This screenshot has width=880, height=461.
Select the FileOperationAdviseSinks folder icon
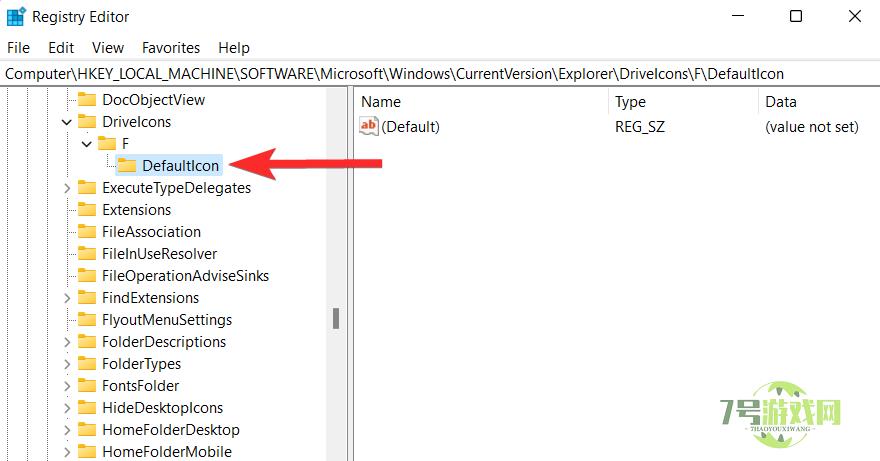87,275
